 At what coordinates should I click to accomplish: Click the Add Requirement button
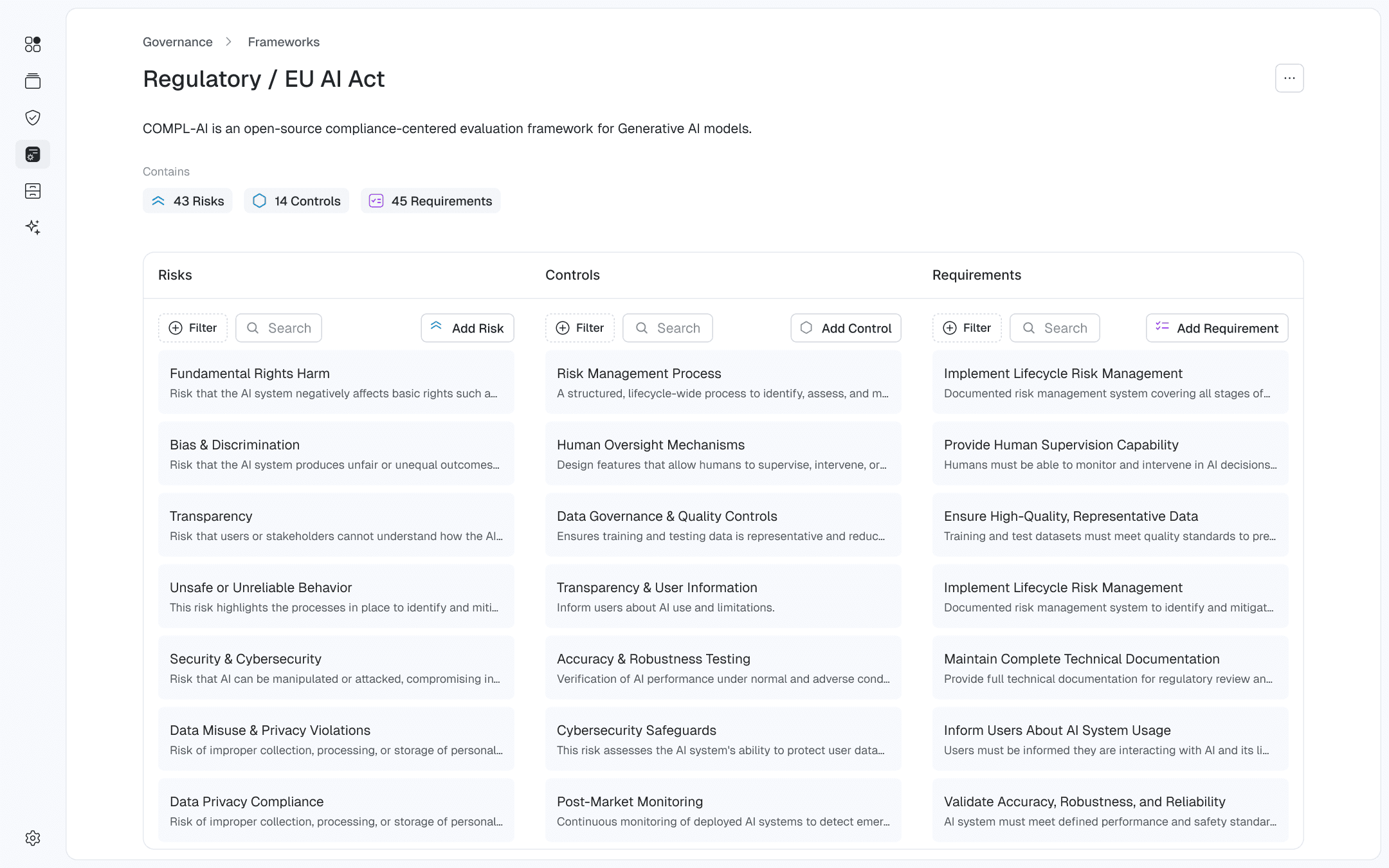coord(1217,328)
